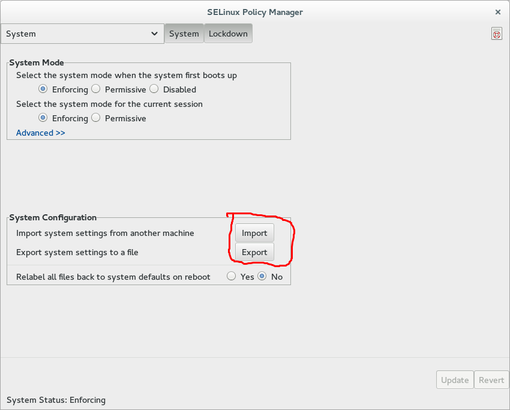Close the SELinux Policy Manager window

(x=498, y=12)
